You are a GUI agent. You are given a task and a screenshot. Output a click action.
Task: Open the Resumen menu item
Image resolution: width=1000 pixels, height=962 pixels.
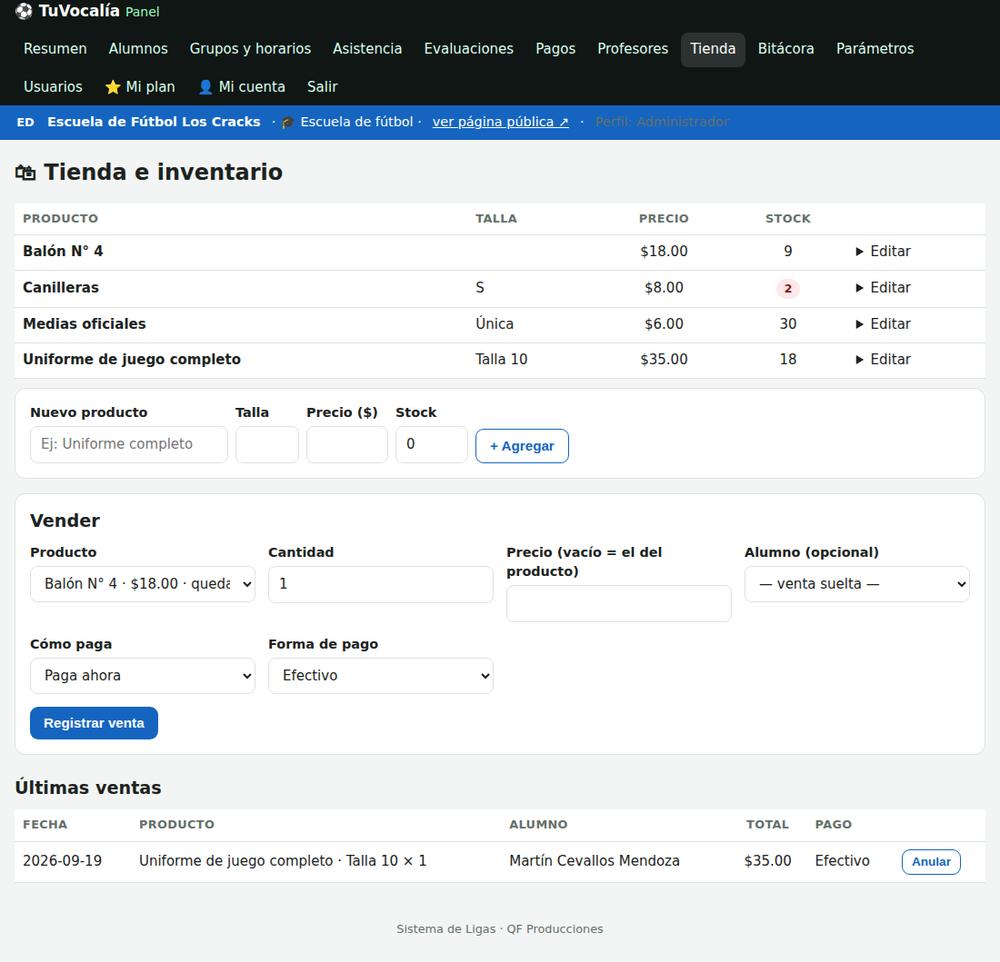tap(55, 48)
